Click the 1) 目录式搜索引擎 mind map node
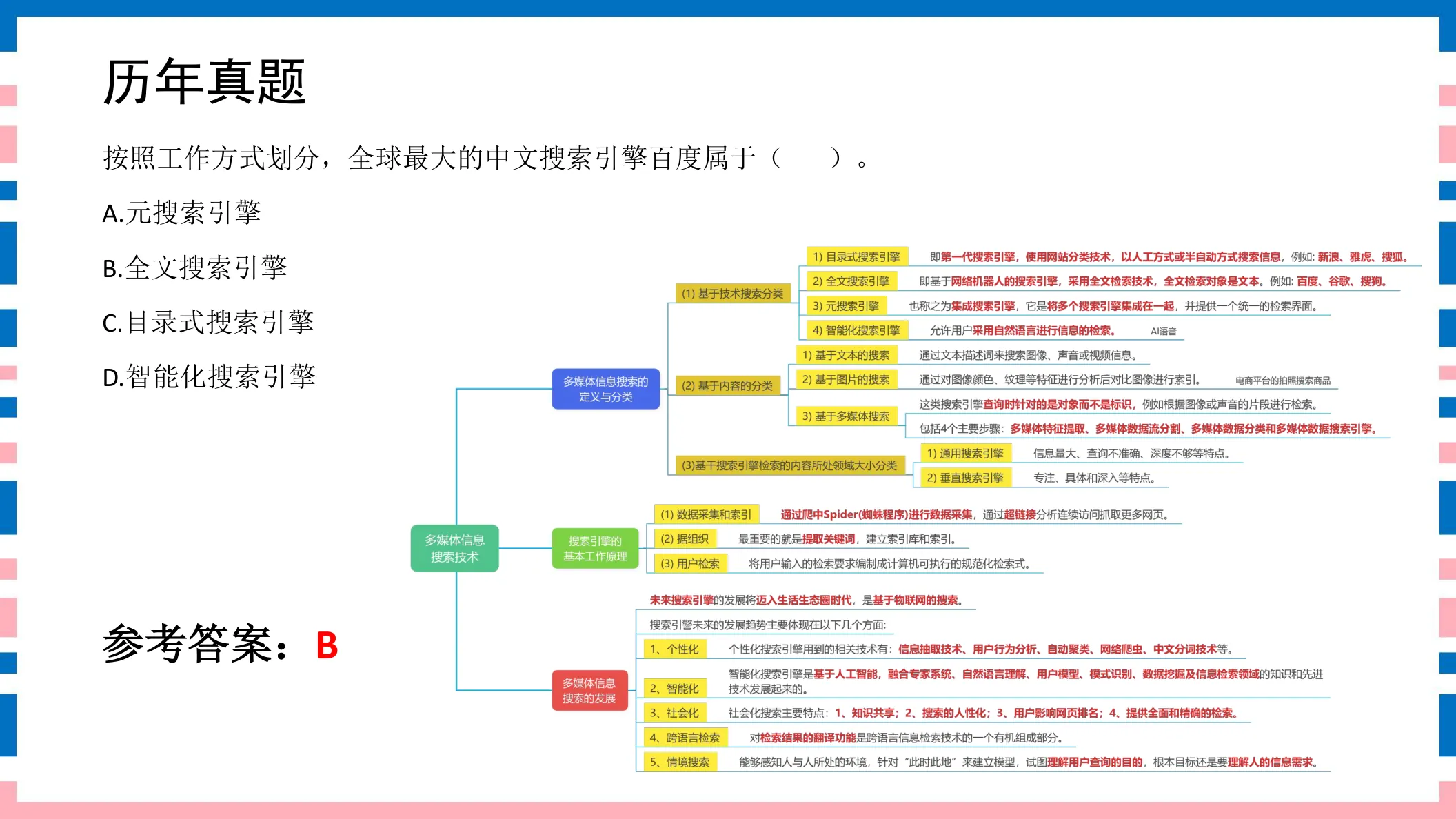The image size is (1456, 819). [857, 256]
